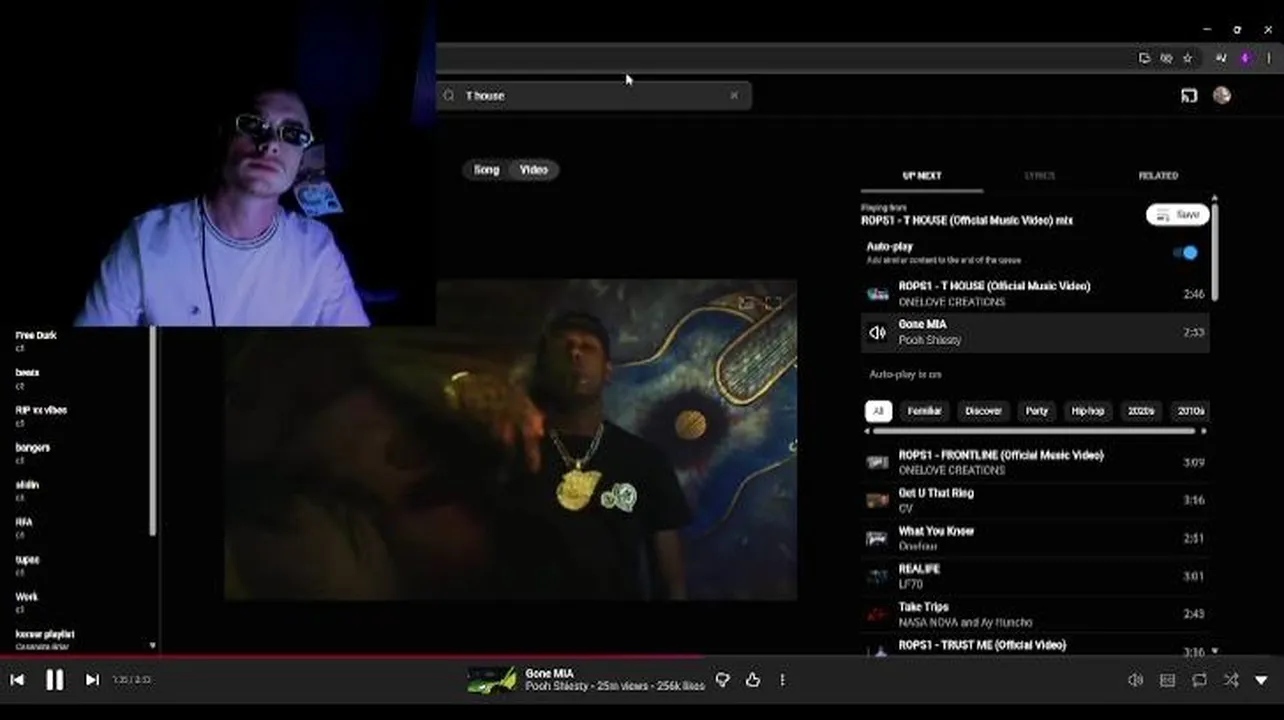Select the Hip-hop filter chip
Screen dimensions: 1284x720
(x=1088, y=411)
